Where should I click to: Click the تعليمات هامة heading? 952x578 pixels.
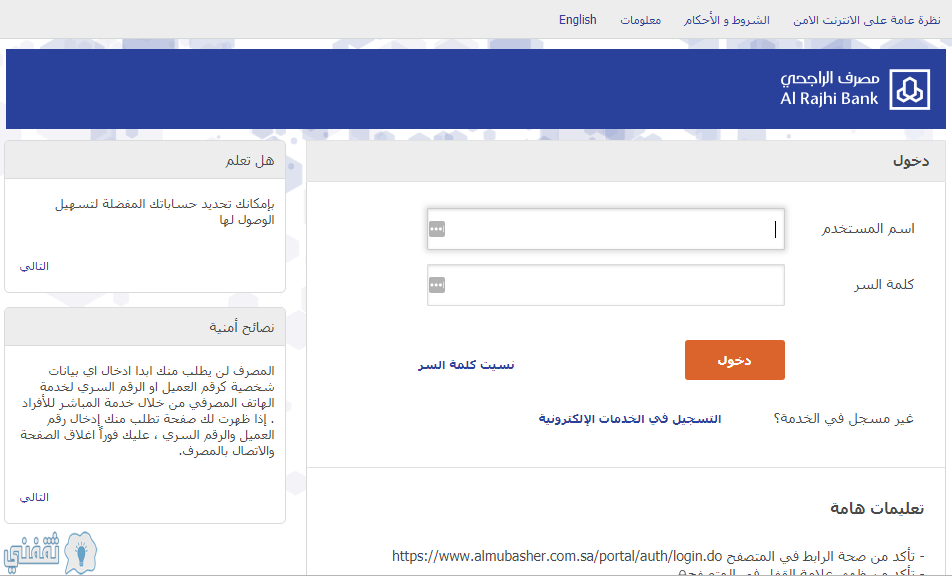click(877, 508)
